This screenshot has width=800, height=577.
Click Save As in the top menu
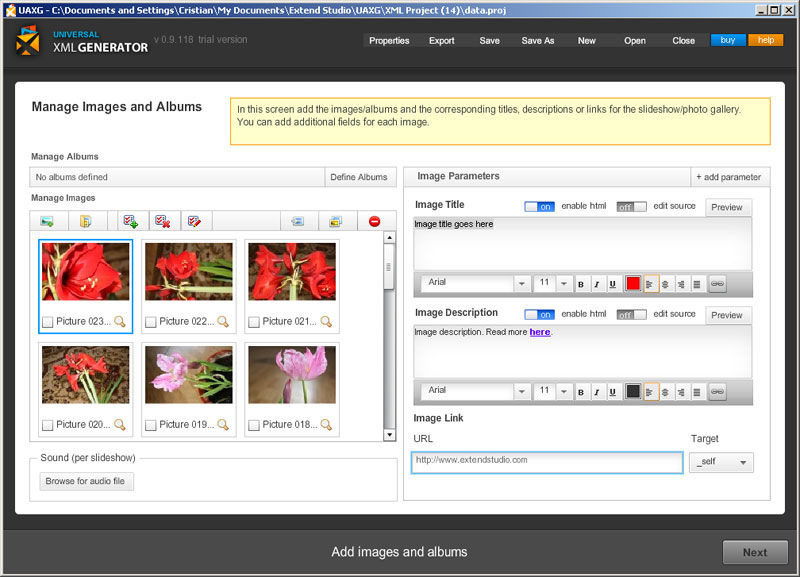[x=537, y=41]
